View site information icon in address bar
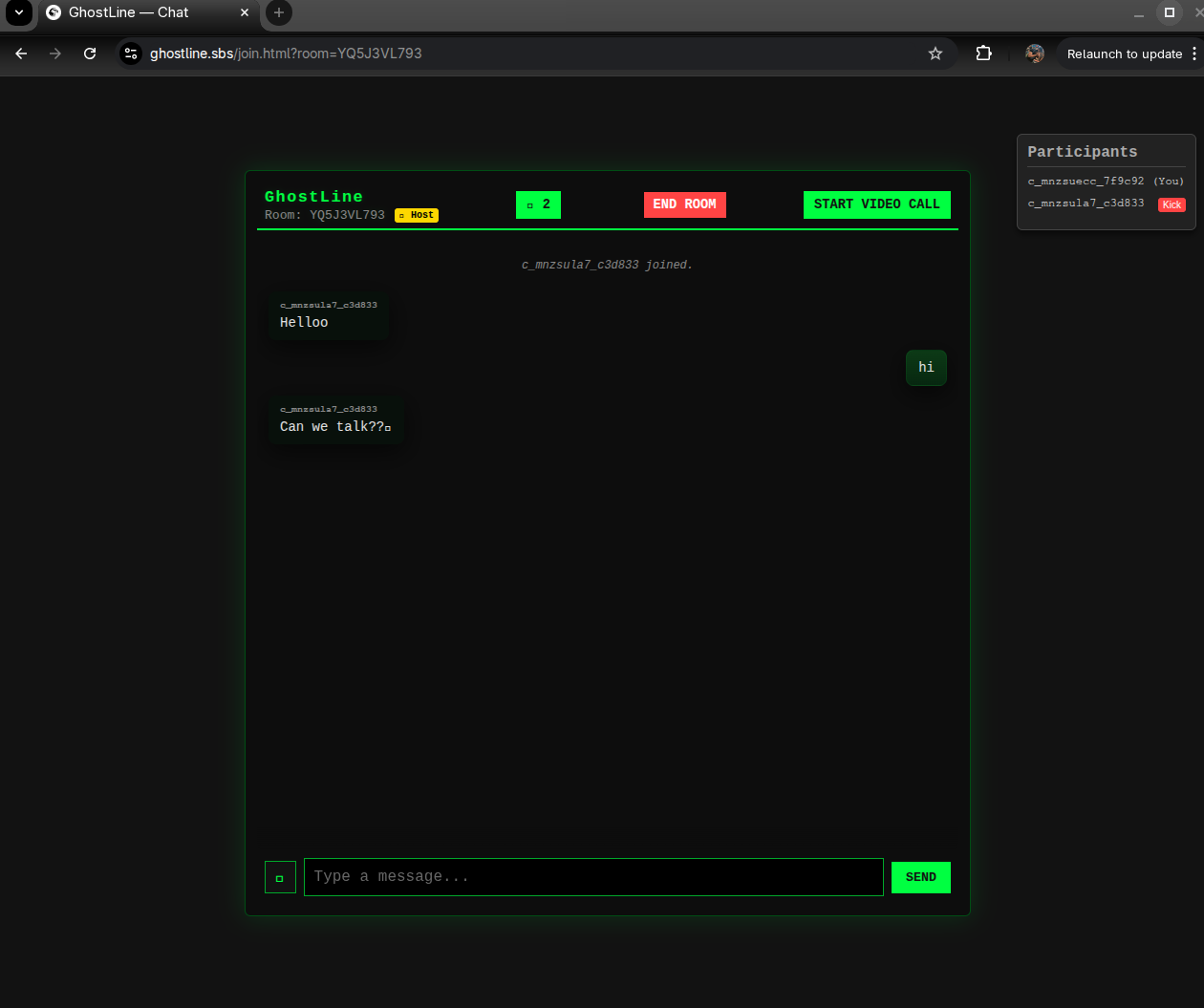Screen dimensions: 1204x1008 click(x=132, y=54)
